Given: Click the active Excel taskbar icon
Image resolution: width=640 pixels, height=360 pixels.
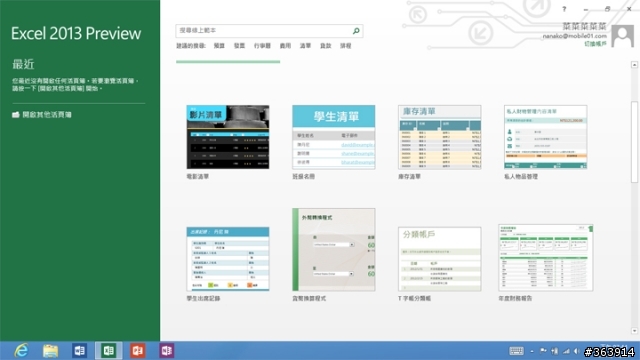Looking at the screenshot, I should pos(108,351).
